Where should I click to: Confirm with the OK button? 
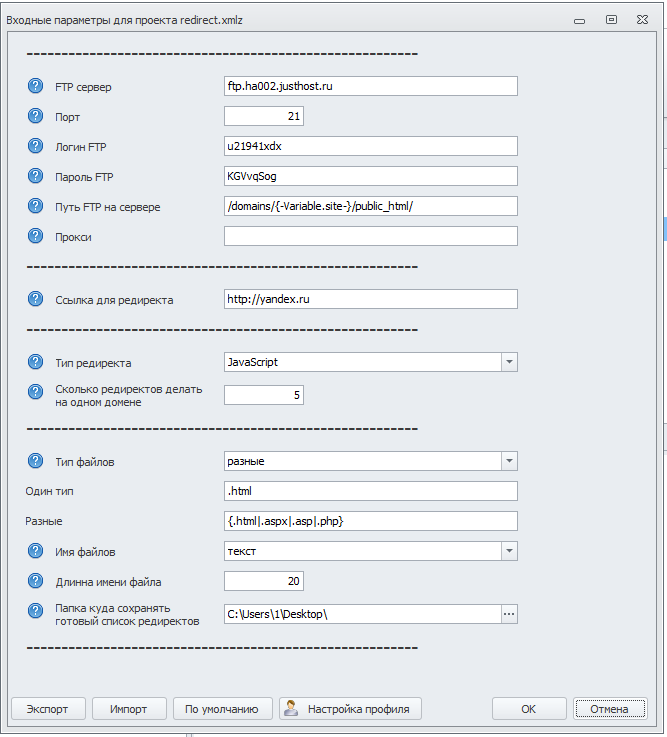529,709
